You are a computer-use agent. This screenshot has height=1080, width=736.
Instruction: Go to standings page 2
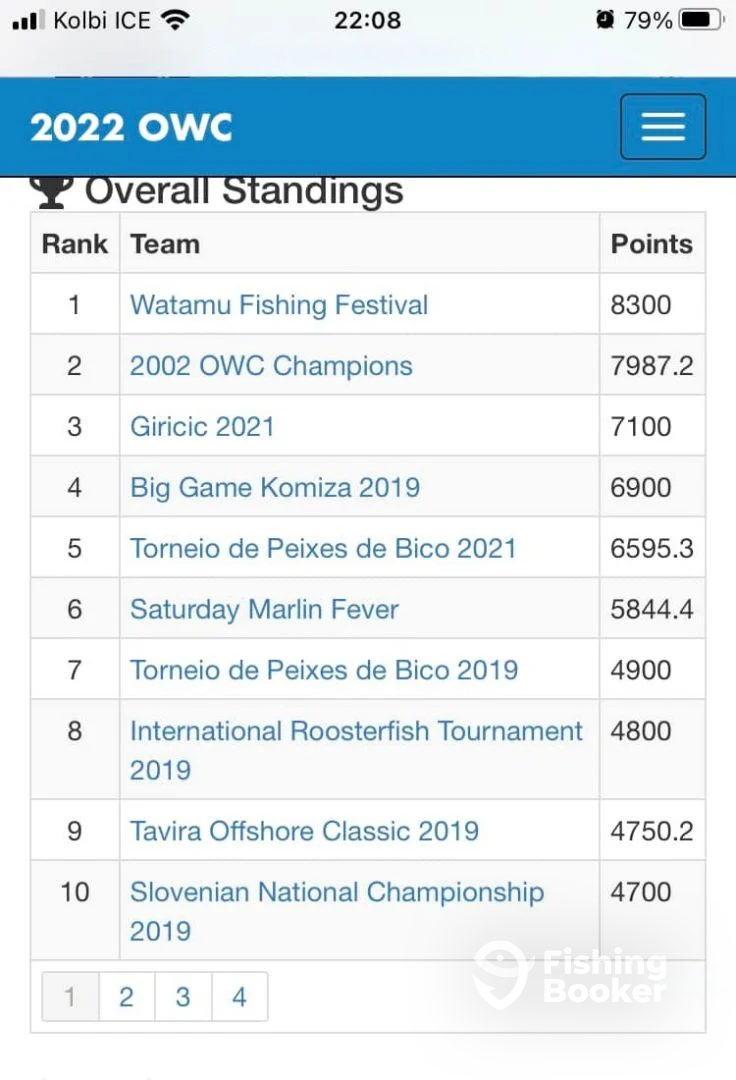click(127, 997)
